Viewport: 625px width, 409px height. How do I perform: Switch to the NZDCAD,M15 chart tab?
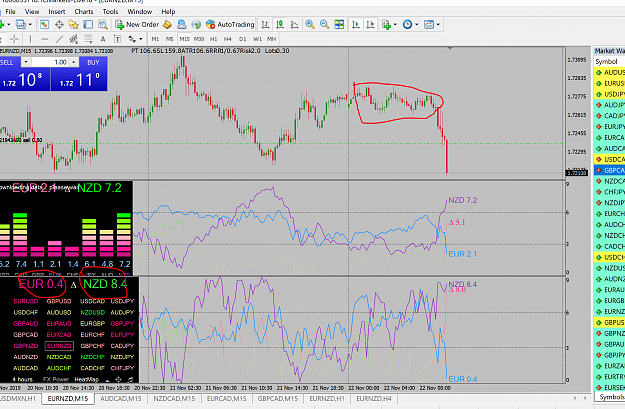point(174,399)
